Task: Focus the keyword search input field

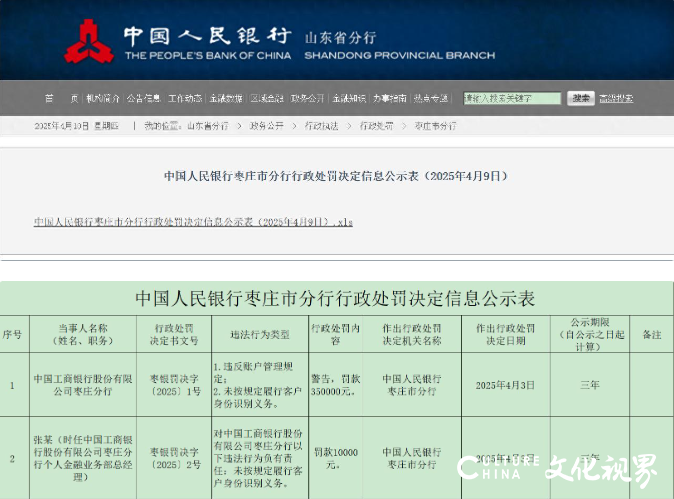Action: (x=512, y=98)
